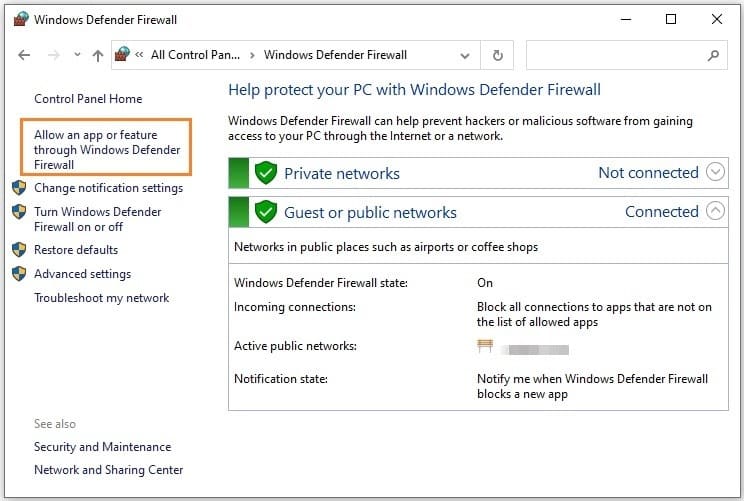Click the See also heading
This screenshot has width=744, height=501.
coord(55,424)
